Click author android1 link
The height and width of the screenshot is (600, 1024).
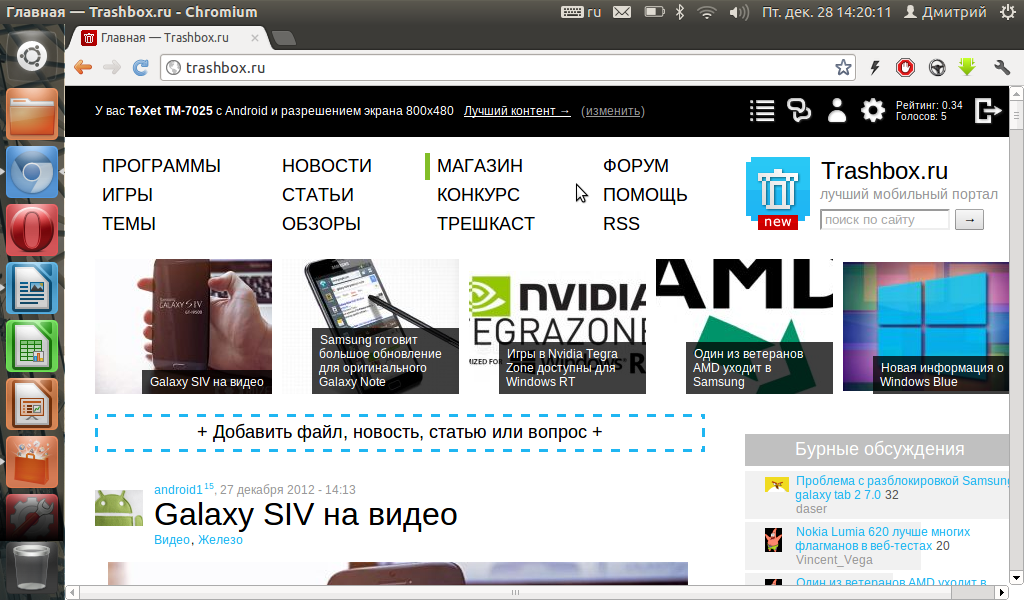pyautogui.click(x=178, y=490)
